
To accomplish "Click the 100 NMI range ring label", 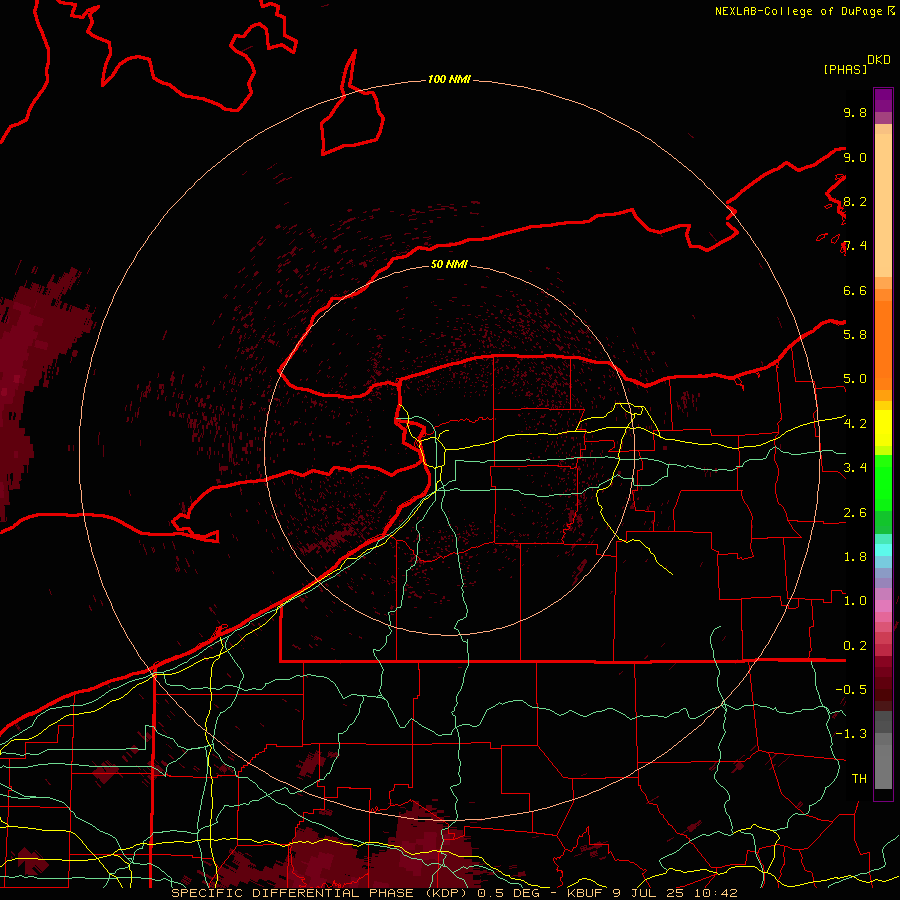I will point(449,79).
